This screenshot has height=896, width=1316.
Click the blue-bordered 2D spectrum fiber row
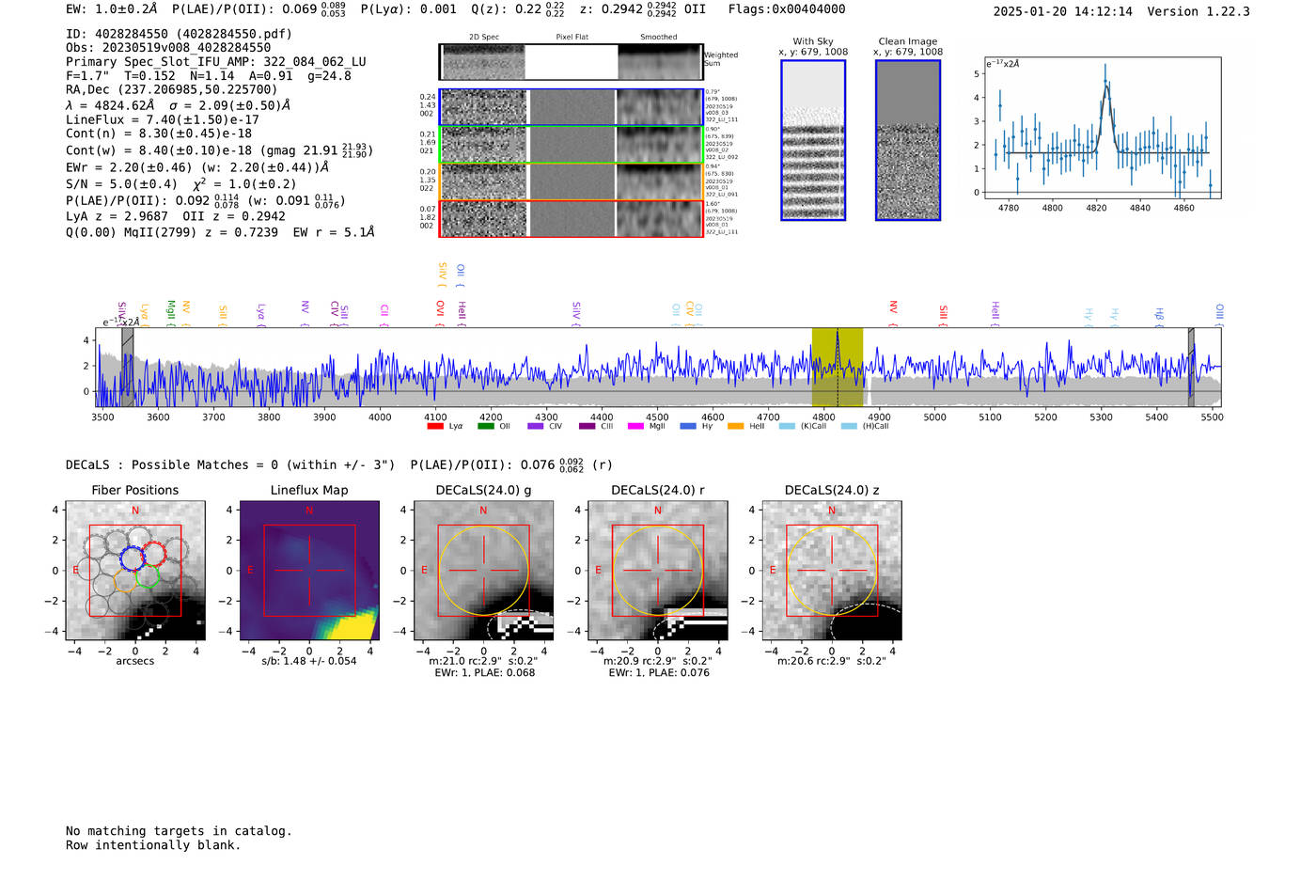pyautogui.click(x=572, y=107)
